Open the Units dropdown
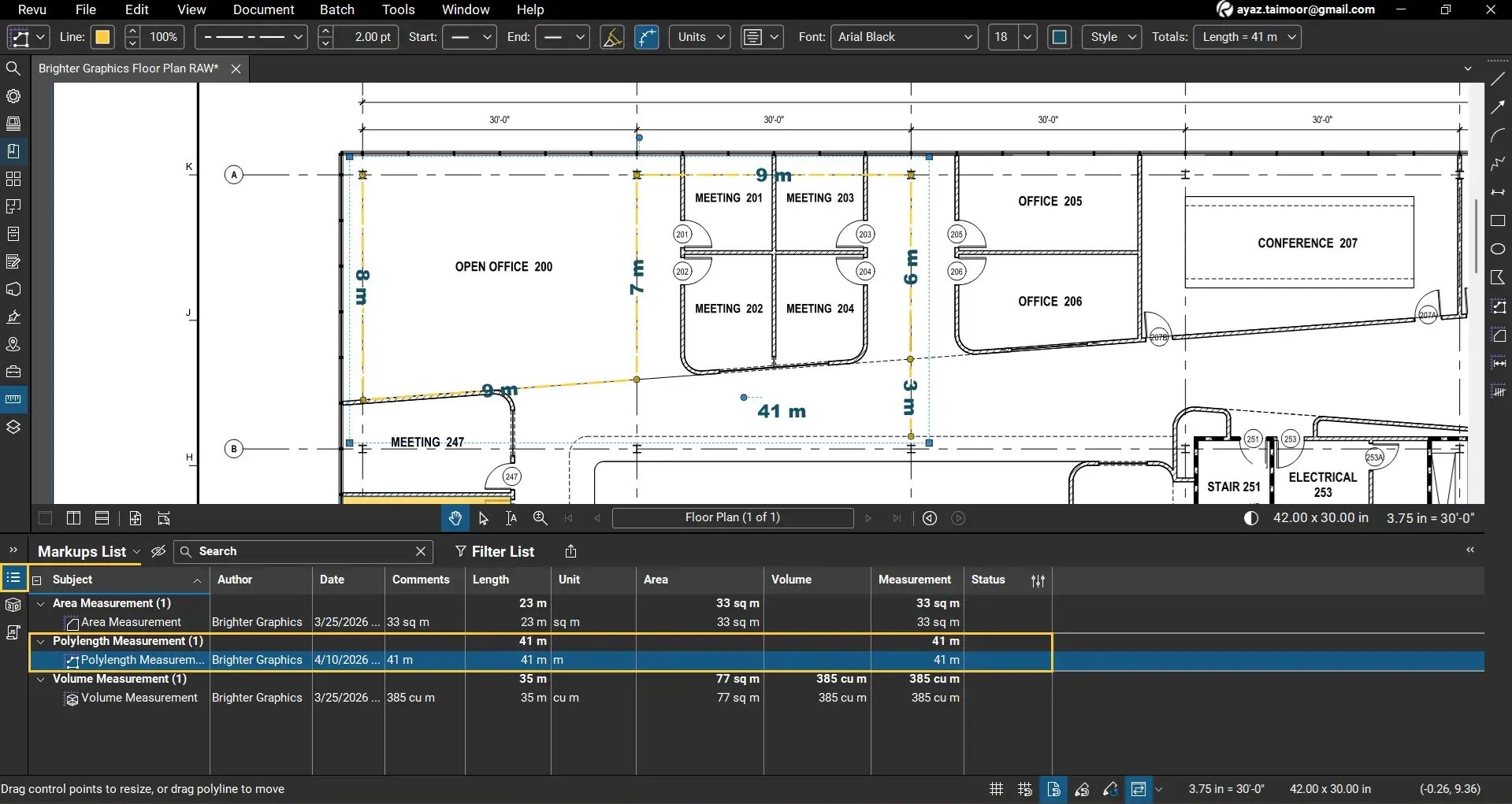The image size is (1512, 804). pos(698,37)
